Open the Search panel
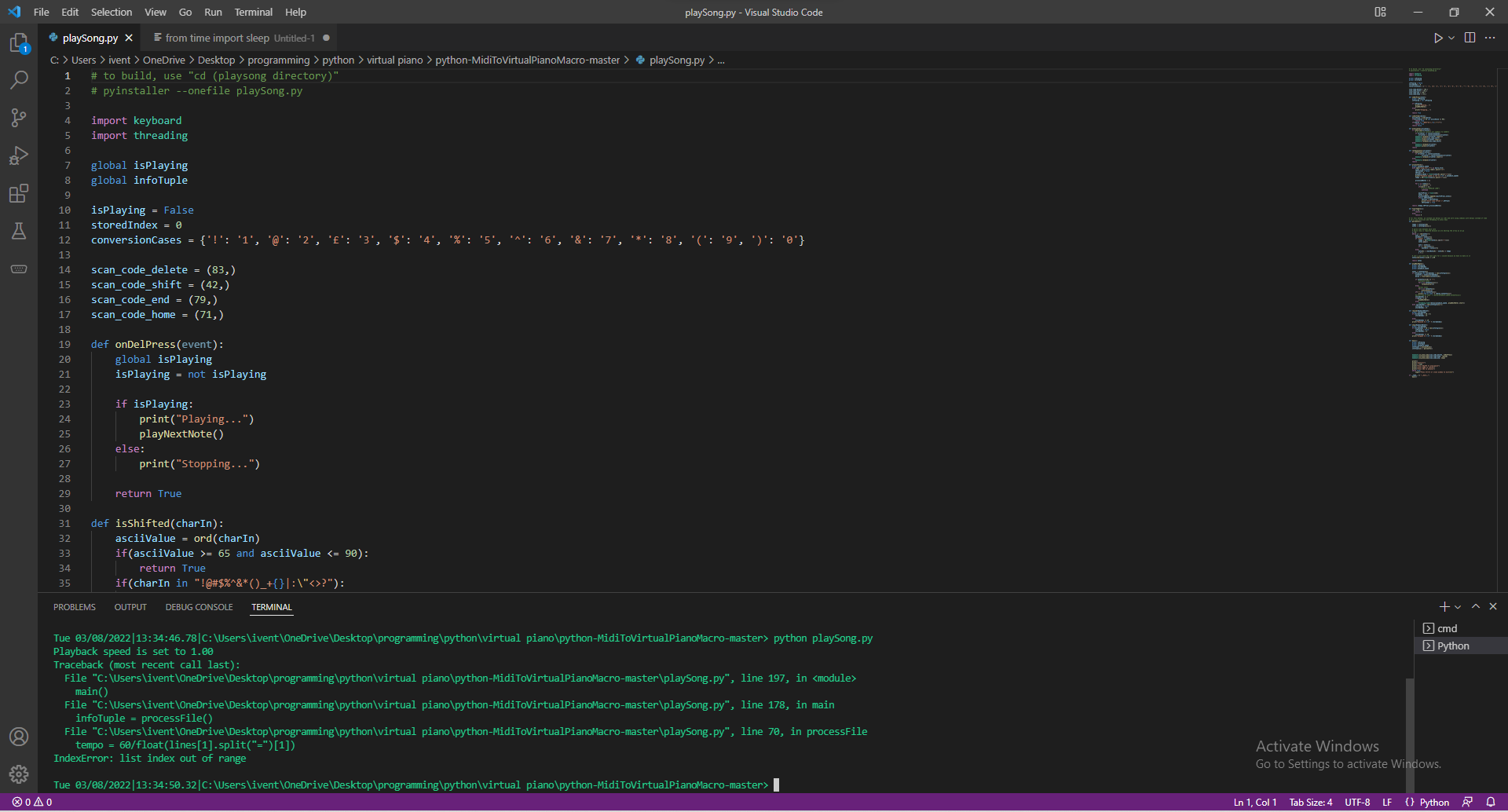1508x812 pixels. point(19,79)
